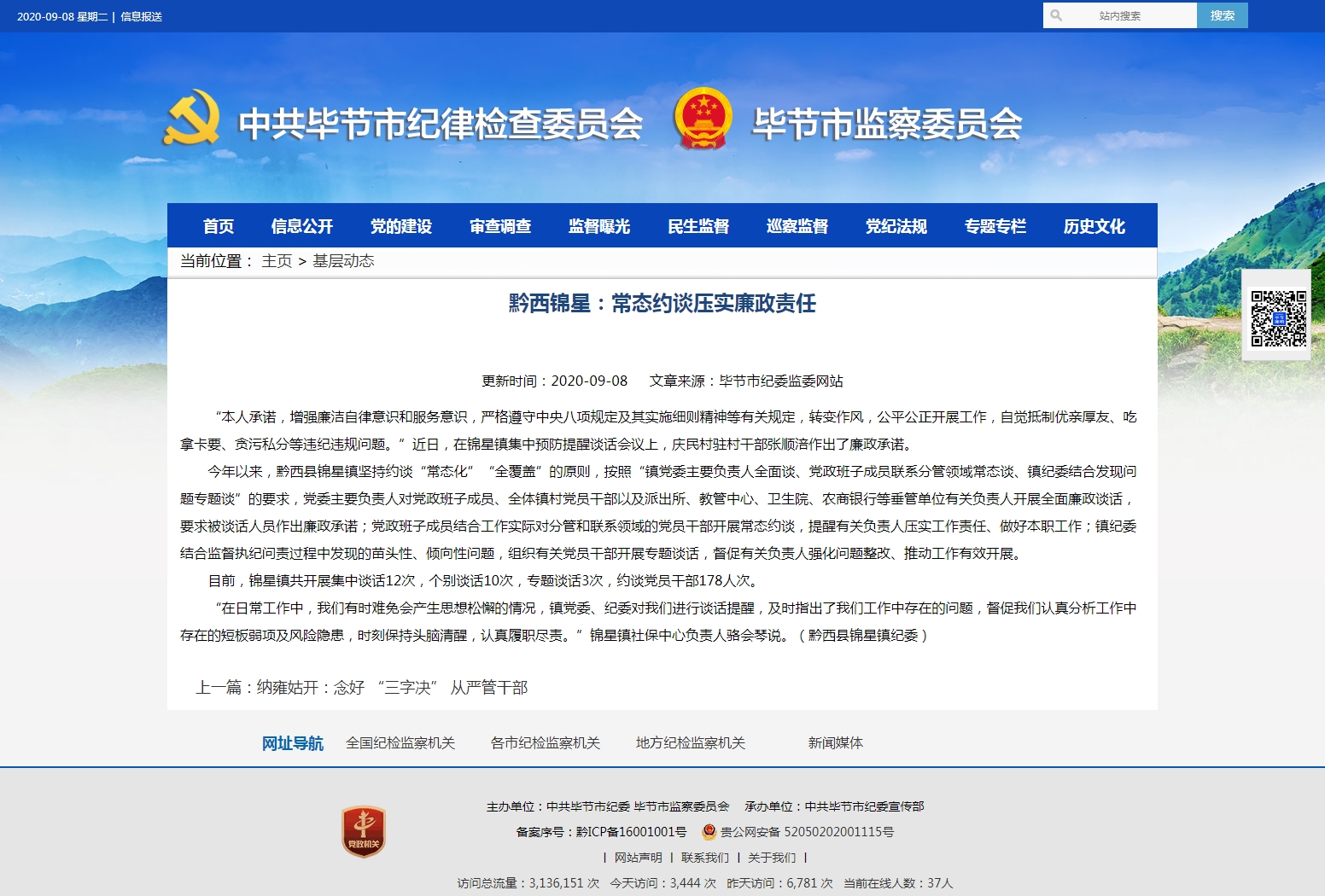Screen dimensions: 1325x896
Task: Click the red 党政机关 badge icon
Action: [x=364, y=831]
